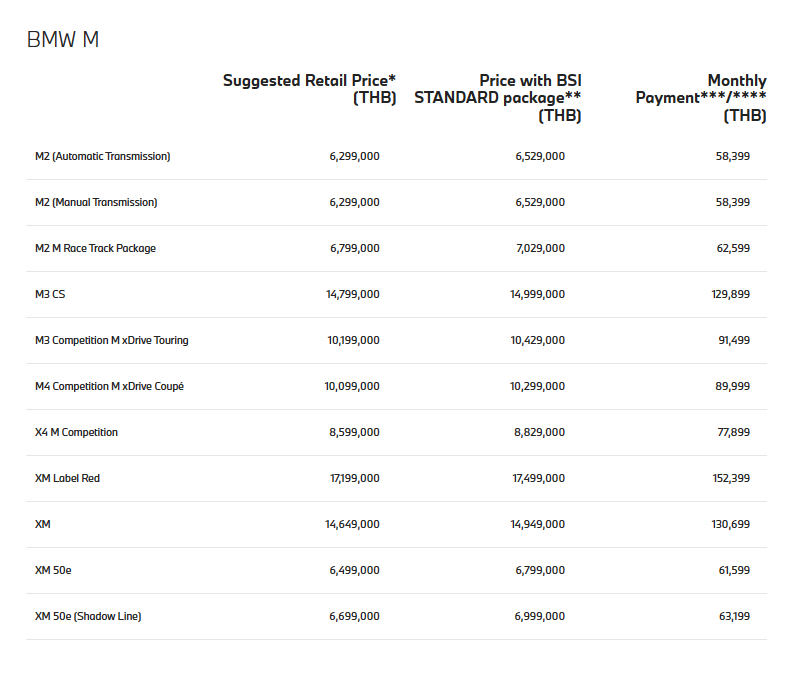
Task: Click the 14,949,000 BSI package price
Action: (538, 524)
